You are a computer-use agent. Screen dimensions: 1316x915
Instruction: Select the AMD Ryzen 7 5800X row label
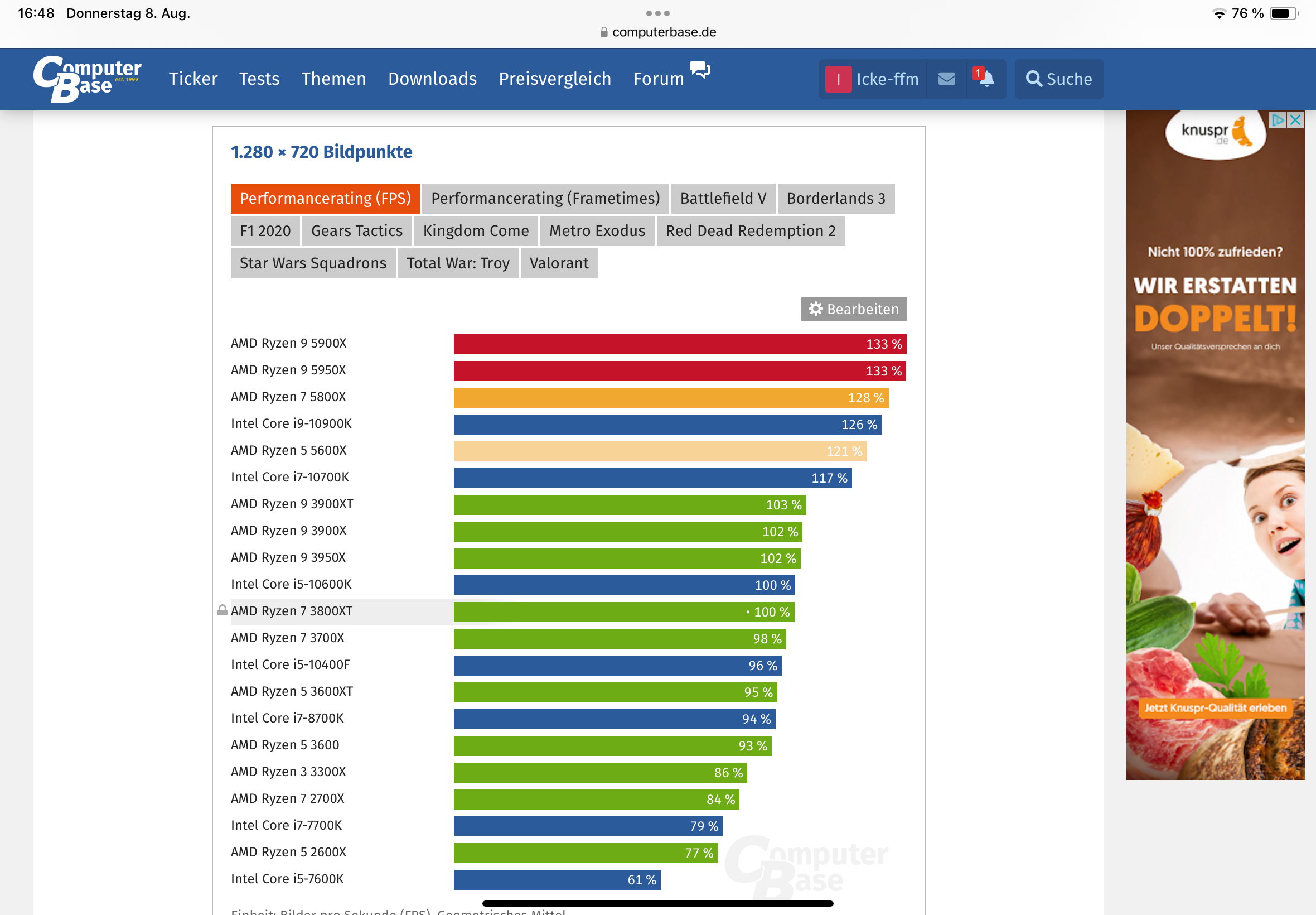point(288,397)
